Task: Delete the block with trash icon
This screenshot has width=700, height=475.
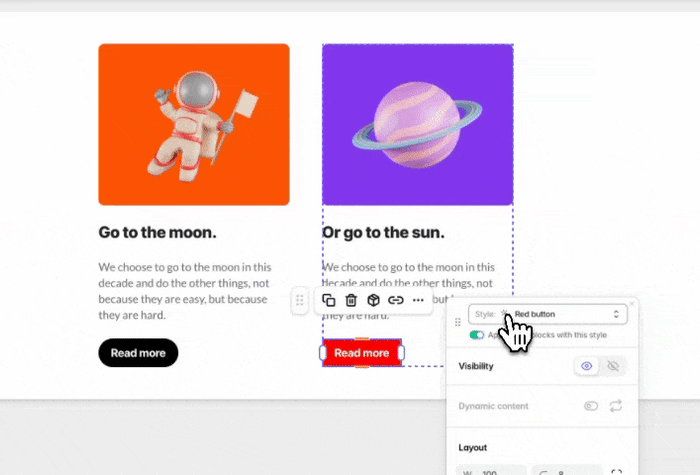Action: point(351,300)
